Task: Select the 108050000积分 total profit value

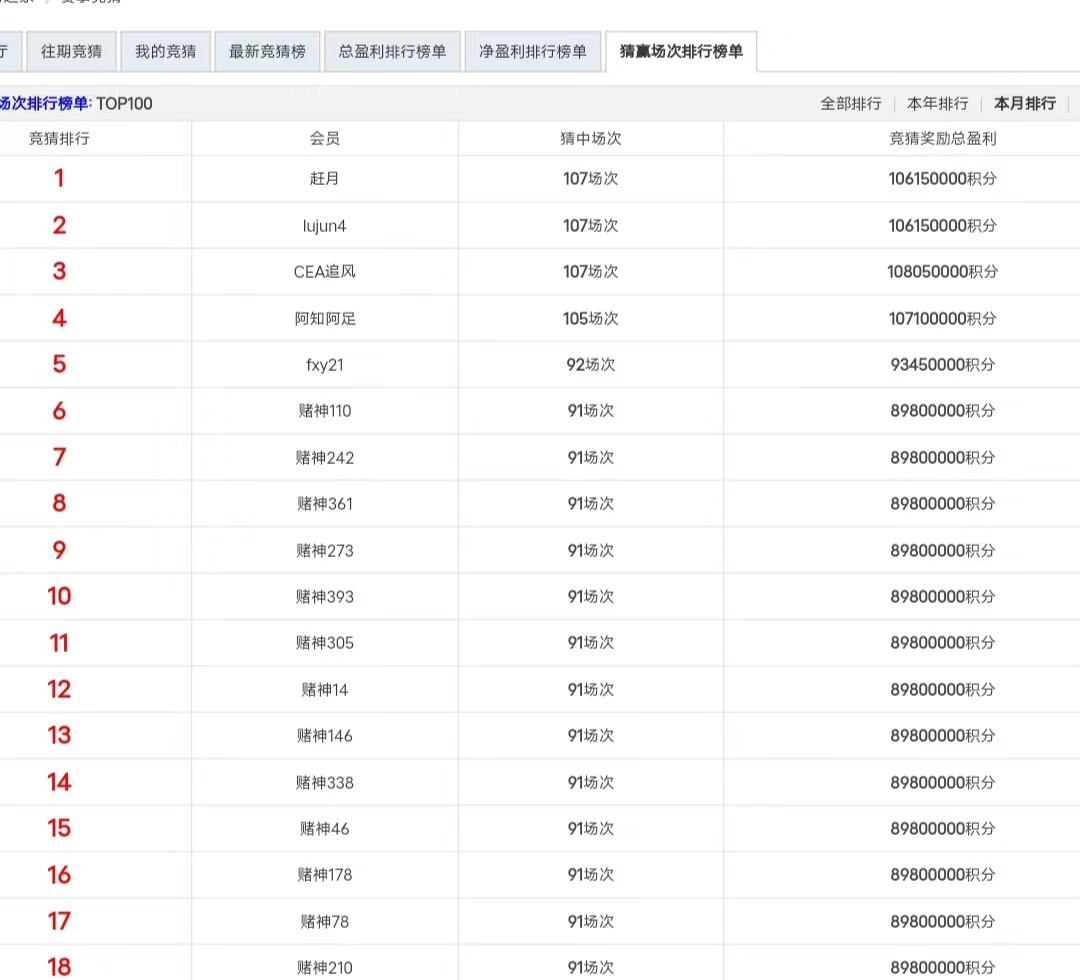Action: pos(942,272)
